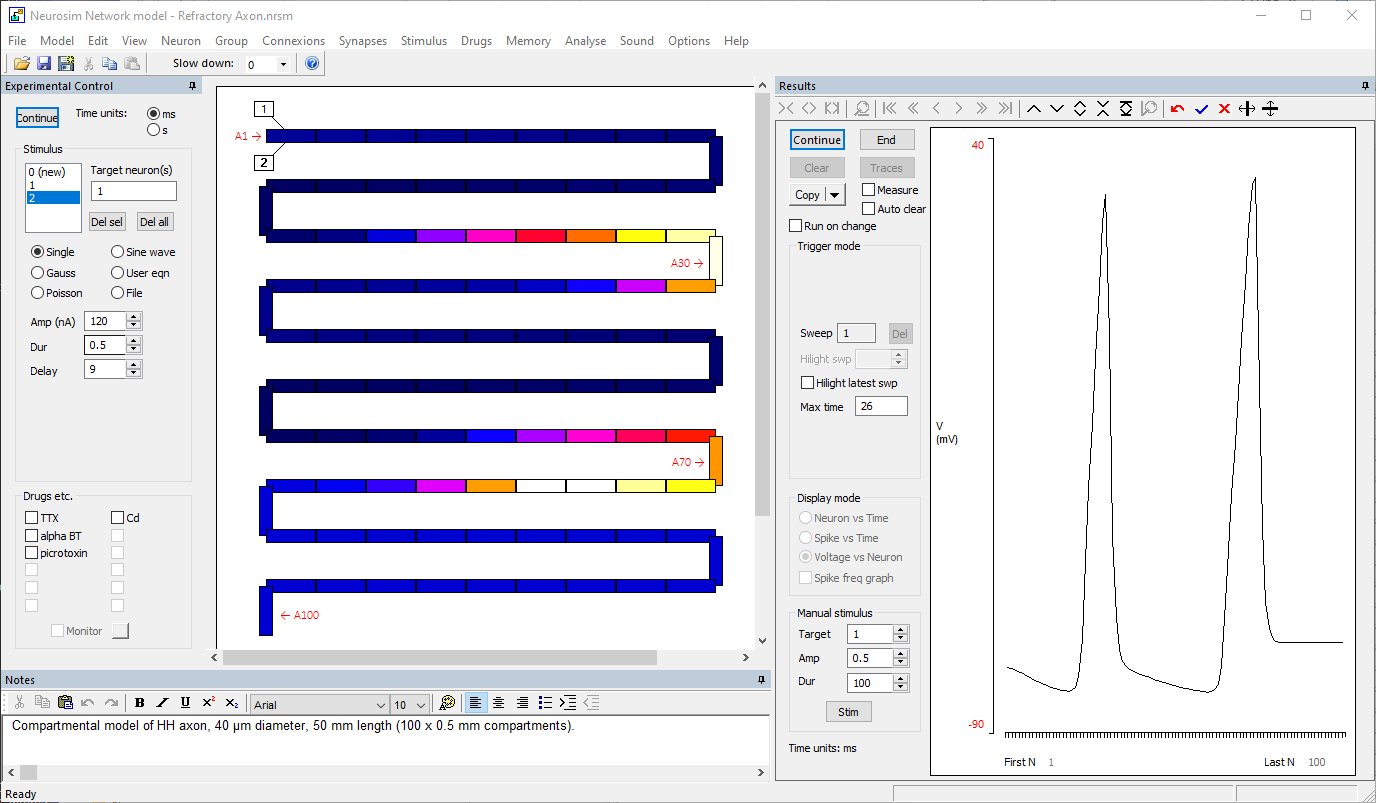This screenshot has height=803, width=1376.
Task: Pin the Experimental Control panel
Action: click(192, 86)
